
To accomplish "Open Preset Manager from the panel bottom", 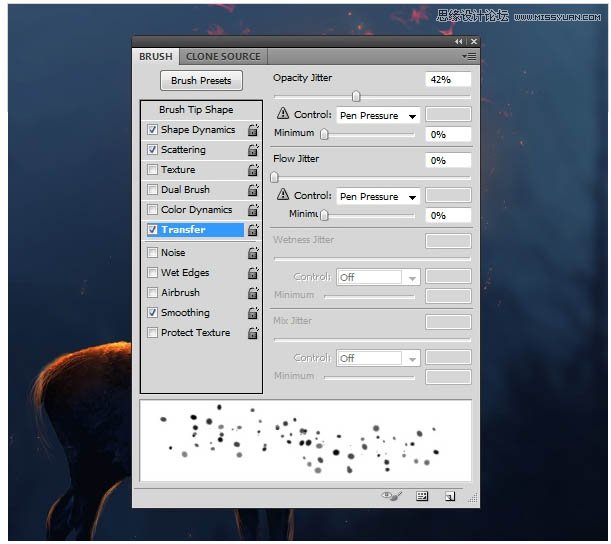I will point(422,496).
